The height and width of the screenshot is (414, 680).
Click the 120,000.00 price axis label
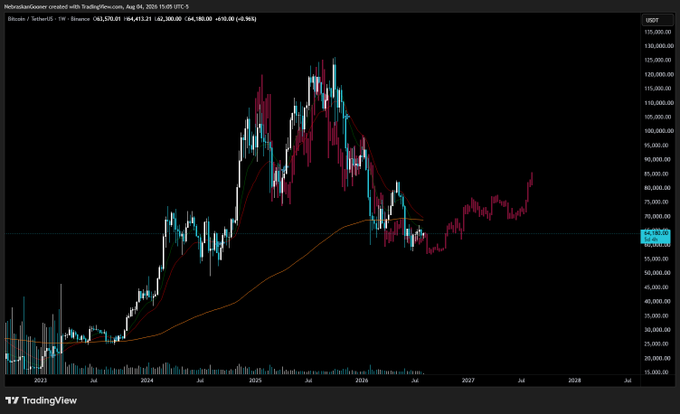pyautogui.click(x=659, y=75)
